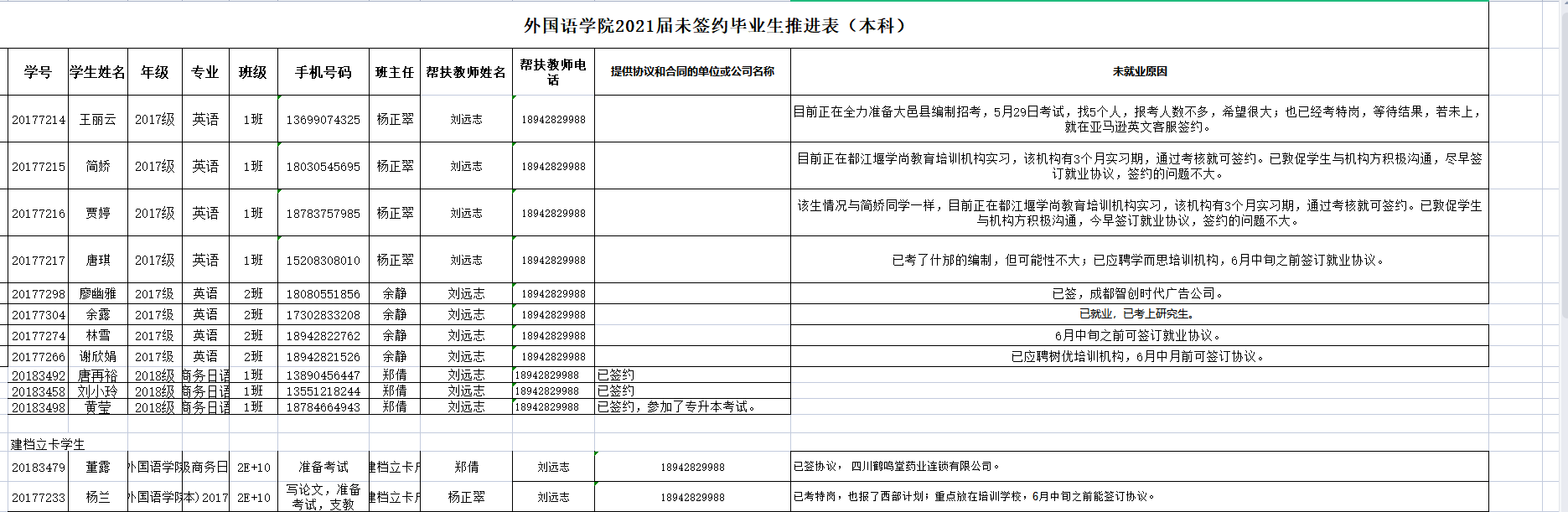Select student ID cell 20183498
This screenshot has width=1568, height=512.
point(39,407)
